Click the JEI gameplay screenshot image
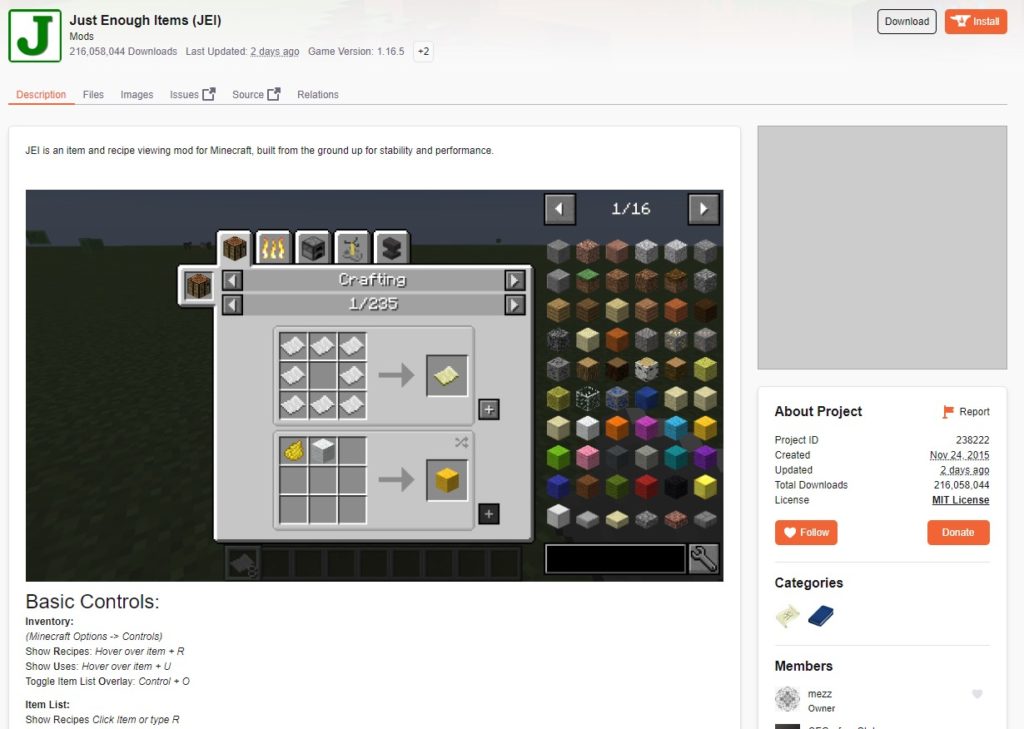This screenshot has width=1024, height=729. 374,385
